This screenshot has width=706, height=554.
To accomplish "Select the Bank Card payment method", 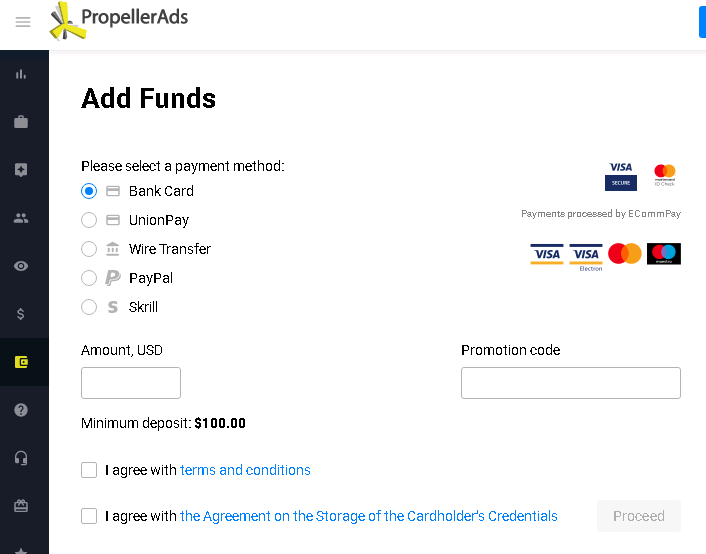I will [x=89, y=191].
